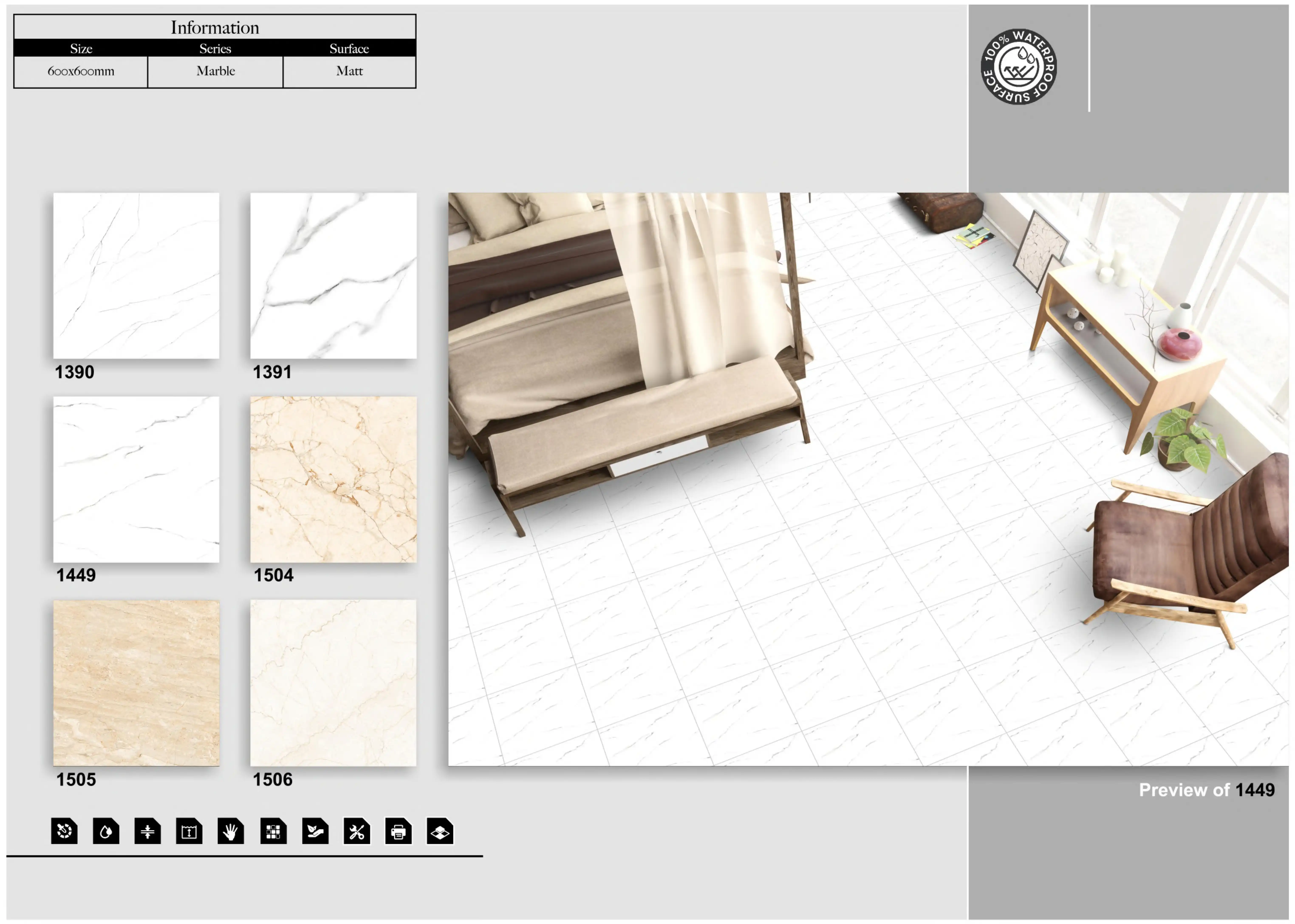
Task: Select tile swatch 1390
Action: [136, 275]
